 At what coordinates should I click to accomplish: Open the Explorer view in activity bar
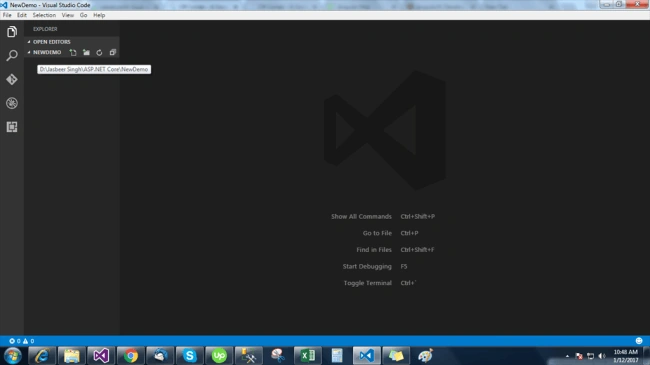12,32
